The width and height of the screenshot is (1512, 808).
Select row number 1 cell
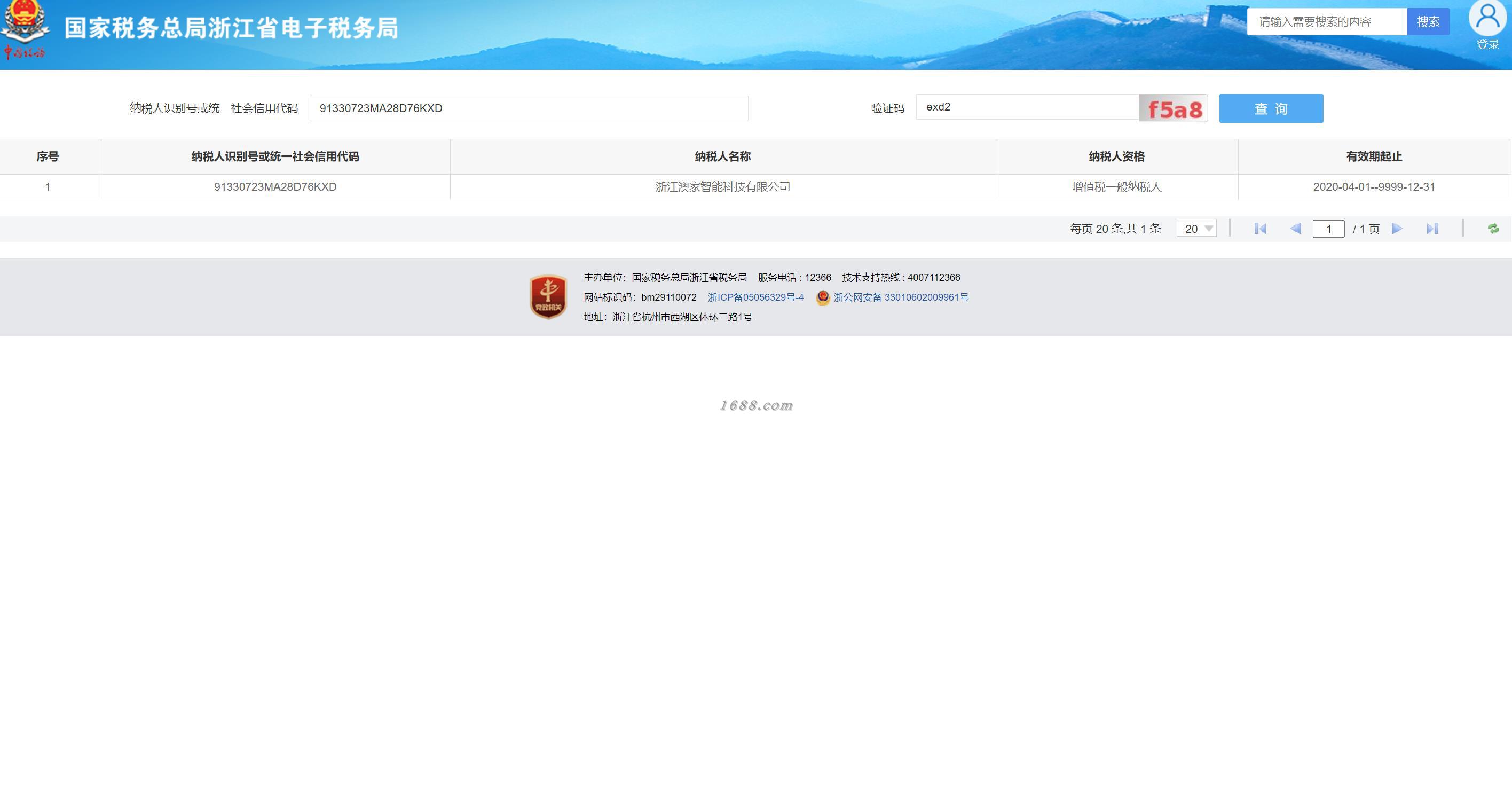tap(48, 187)
